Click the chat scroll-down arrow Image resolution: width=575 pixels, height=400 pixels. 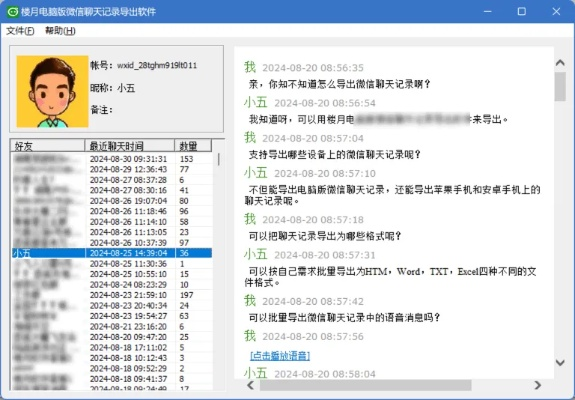pyautogui.click(x=560, y=363)
